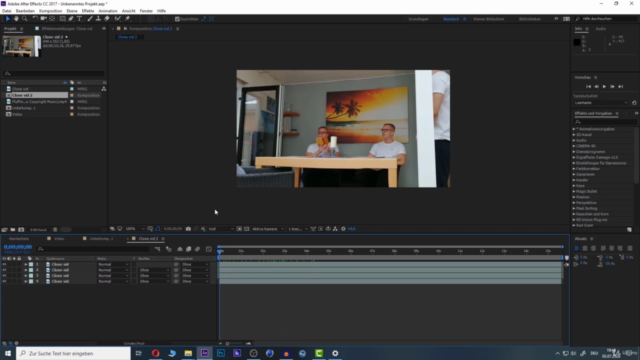640x360 pixels.
Task: Click the current time indicator in timeline
Action: tap(220, 252)
